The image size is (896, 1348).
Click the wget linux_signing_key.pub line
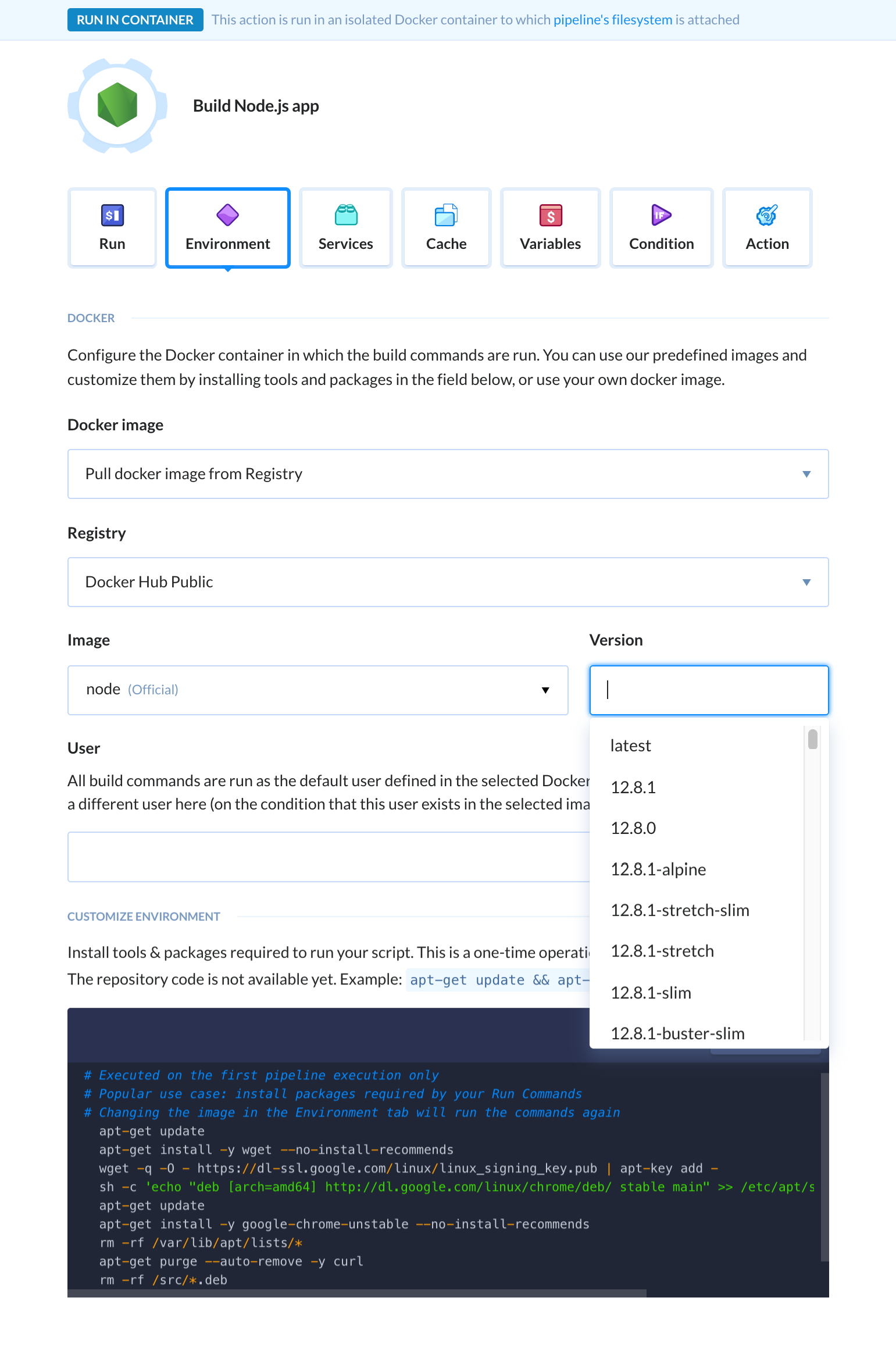pyautogui.click(x=408, y=1168)
